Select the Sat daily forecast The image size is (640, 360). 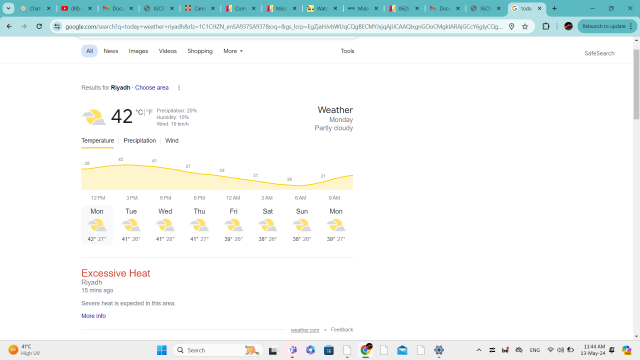(x=268, y=225)
